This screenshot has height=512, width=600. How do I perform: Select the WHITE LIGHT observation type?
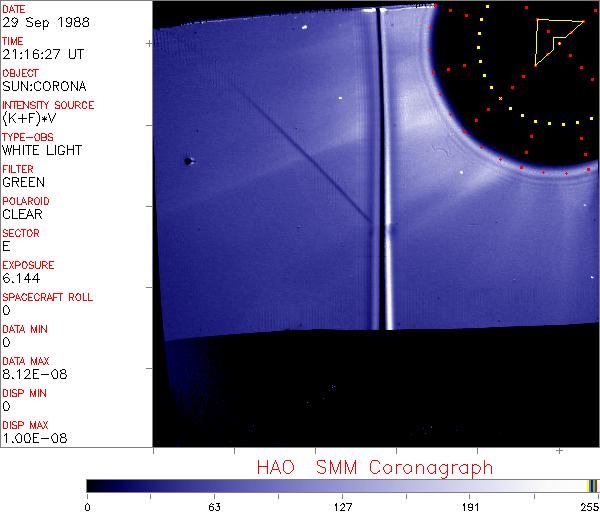click(41, 150)
